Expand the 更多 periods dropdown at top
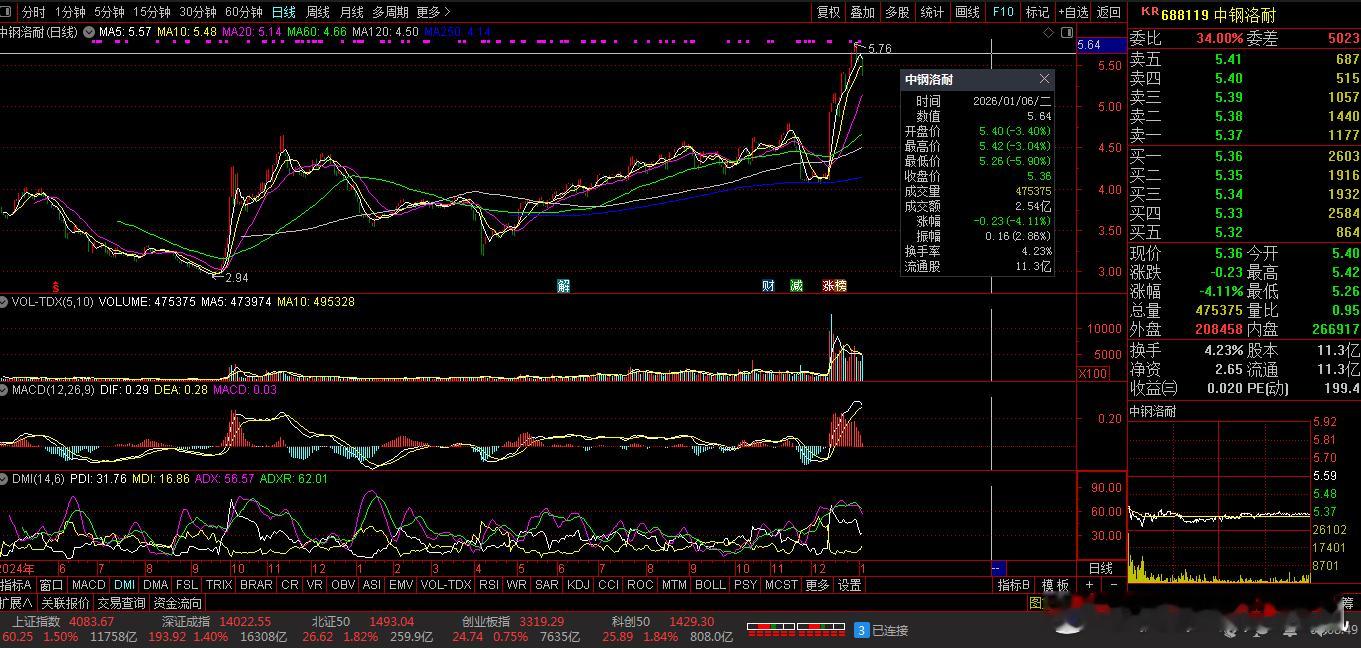Screen dimensions: 1361x648 point(433,12)
